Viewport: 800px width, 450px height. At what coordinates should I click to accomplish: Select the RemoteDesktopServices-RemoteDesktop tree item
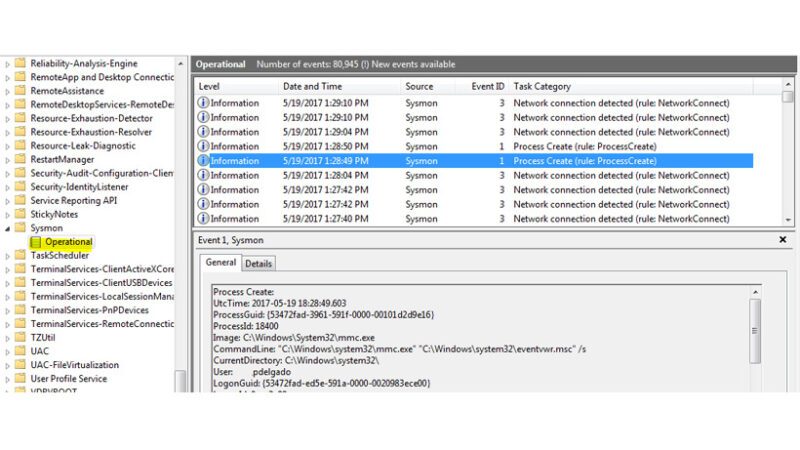click(x=102, y=105)
